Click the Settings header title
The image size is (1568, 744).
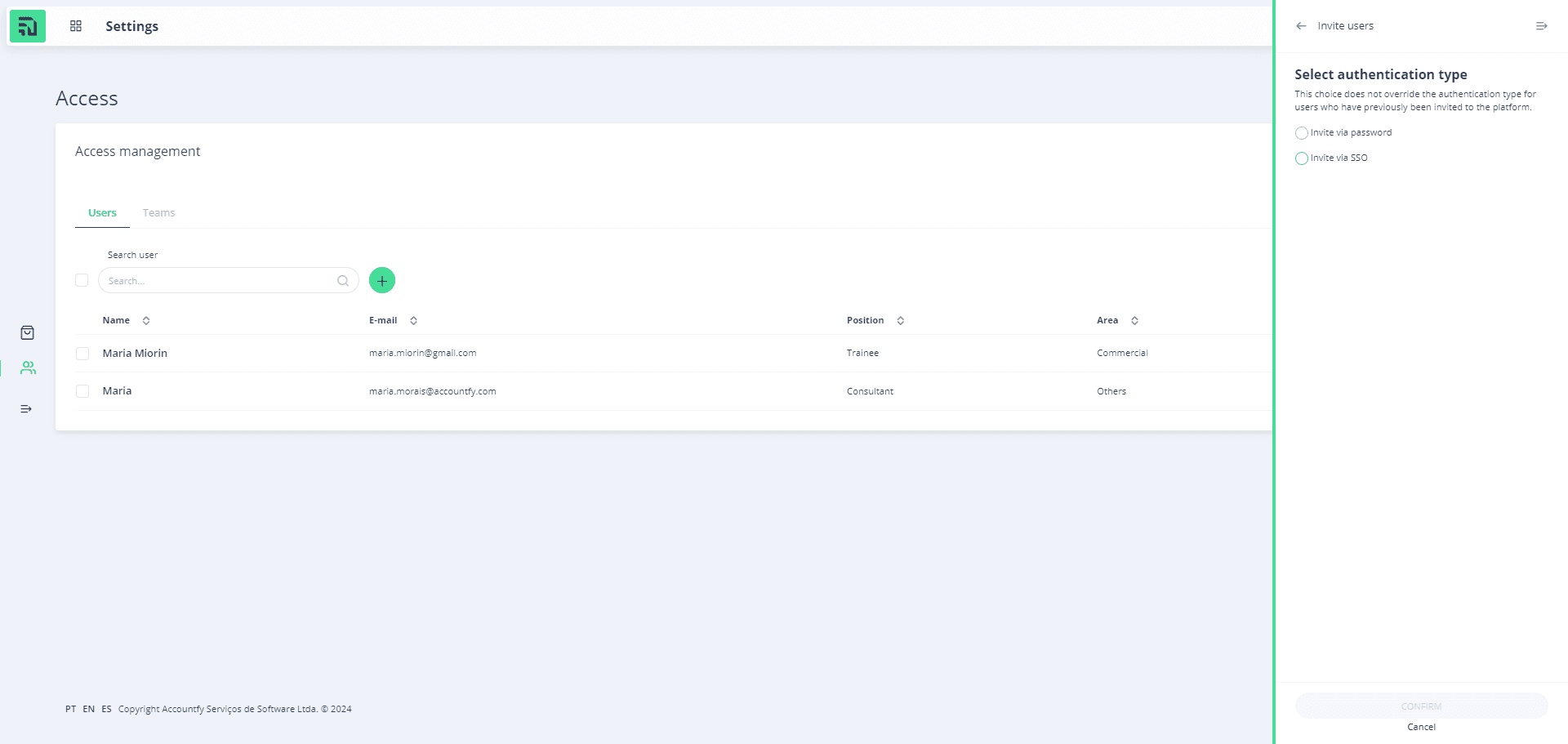(132, 26)
